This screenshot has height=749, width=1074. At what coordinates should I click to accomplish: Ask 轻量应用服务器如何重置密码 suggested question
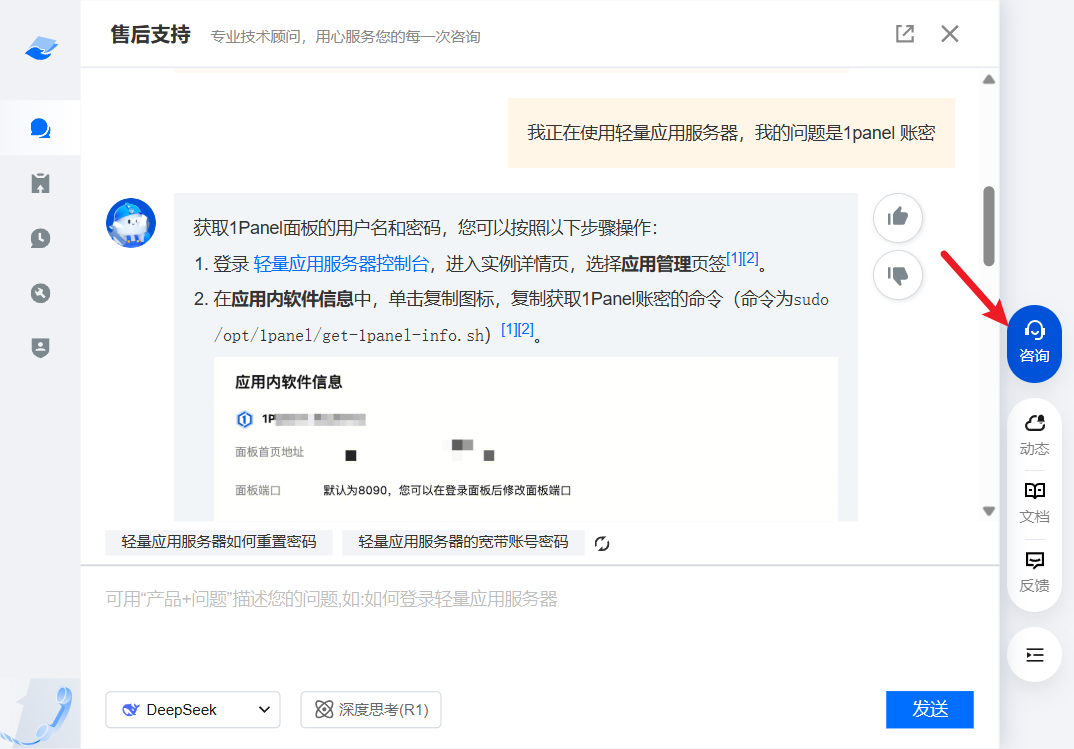(x=218, y=542)
